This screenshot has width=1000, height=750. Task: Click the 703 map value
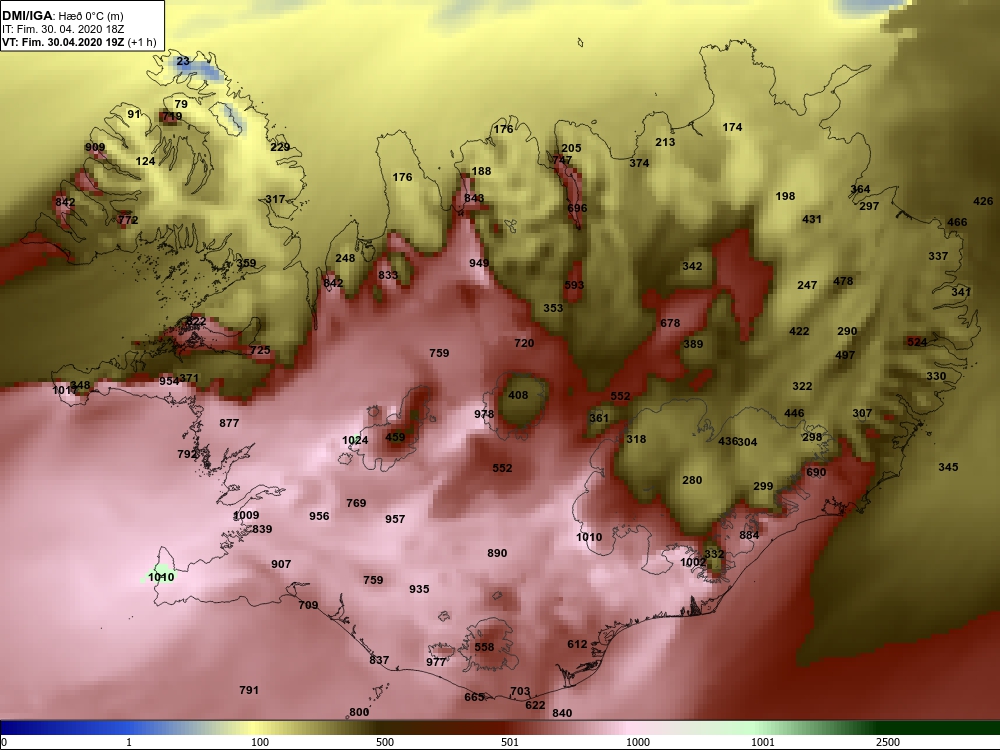tap(520, 691)
